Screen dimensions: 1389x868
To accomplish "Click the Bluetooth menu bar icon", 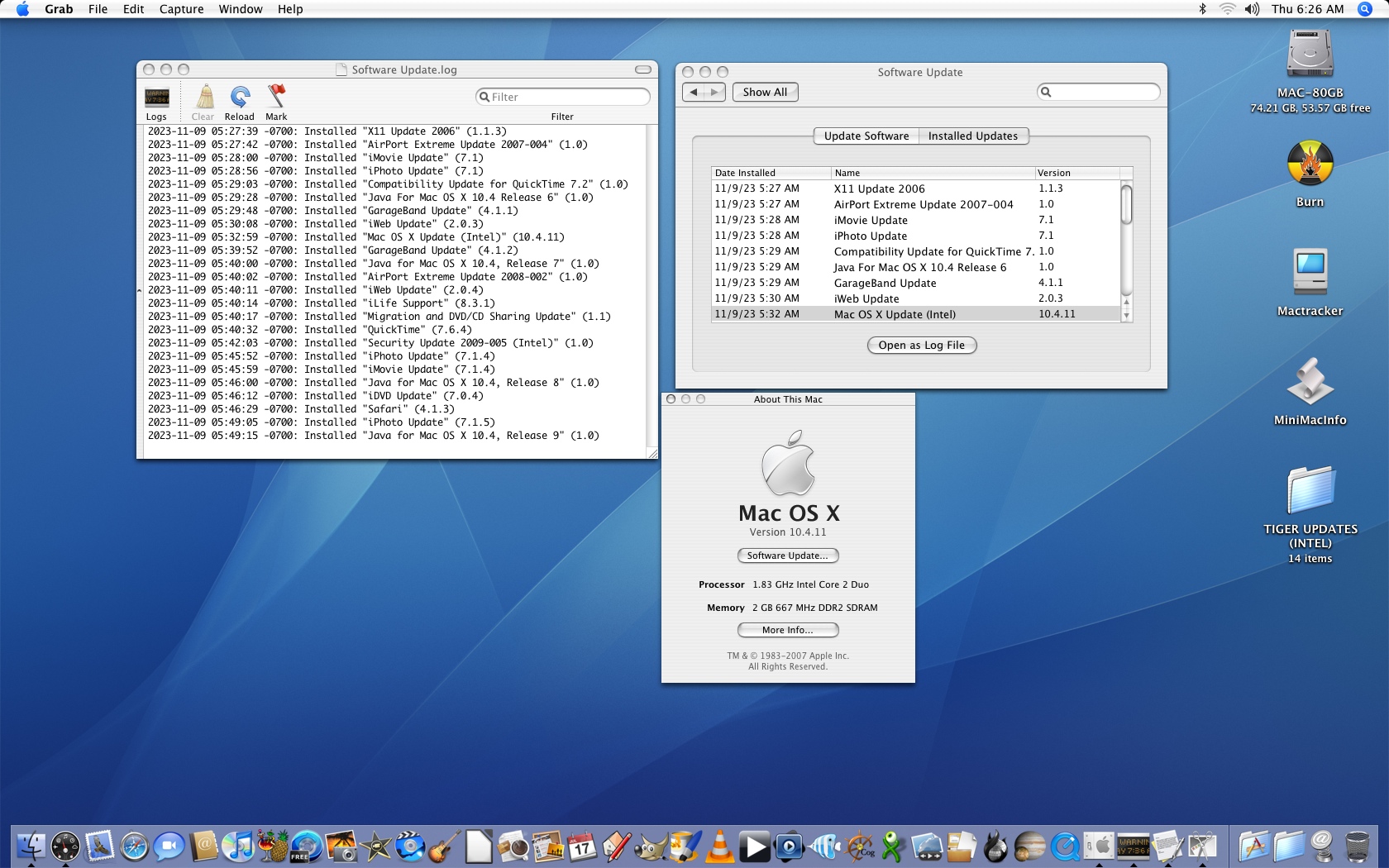I will point(1203,8).
